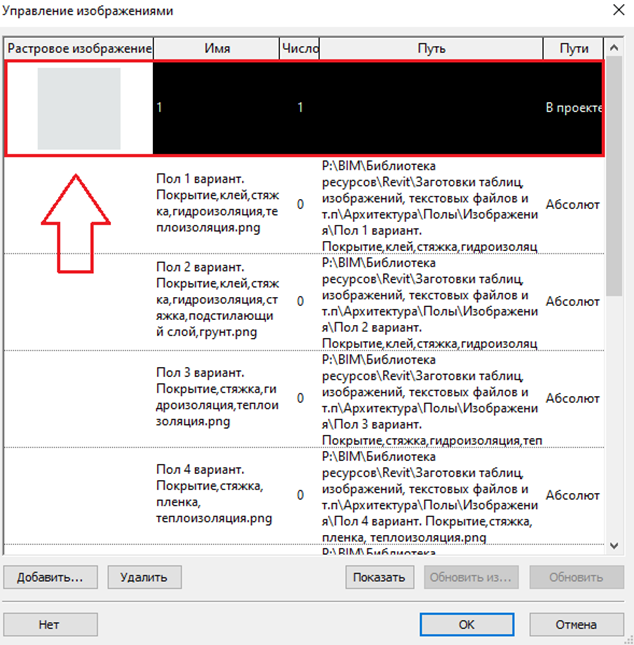
Task: Click the file path of Пол 4 вариант
Action: (430, 497)
